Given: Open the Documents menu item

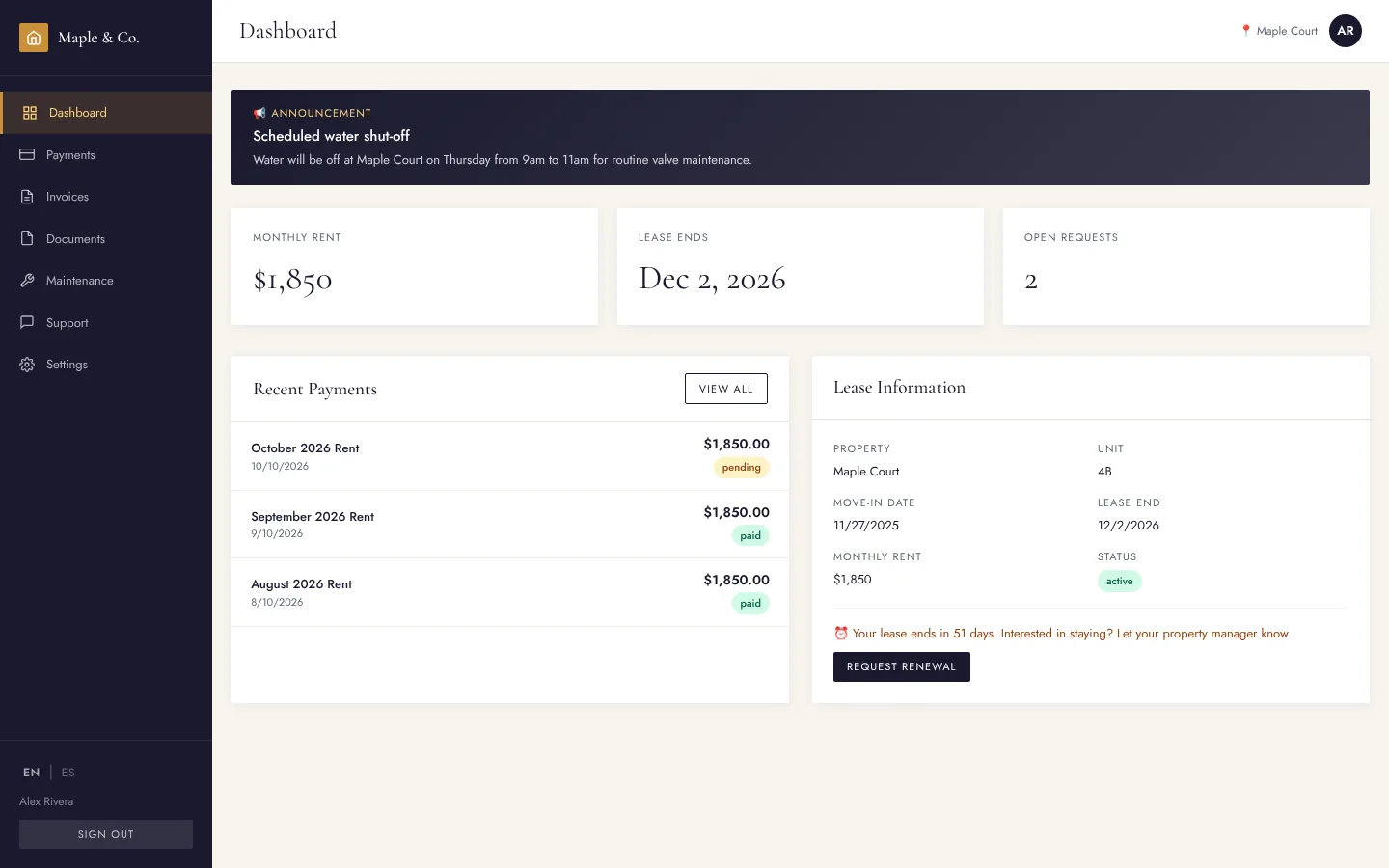Looking at the screenshot, I should pos(106,238).
